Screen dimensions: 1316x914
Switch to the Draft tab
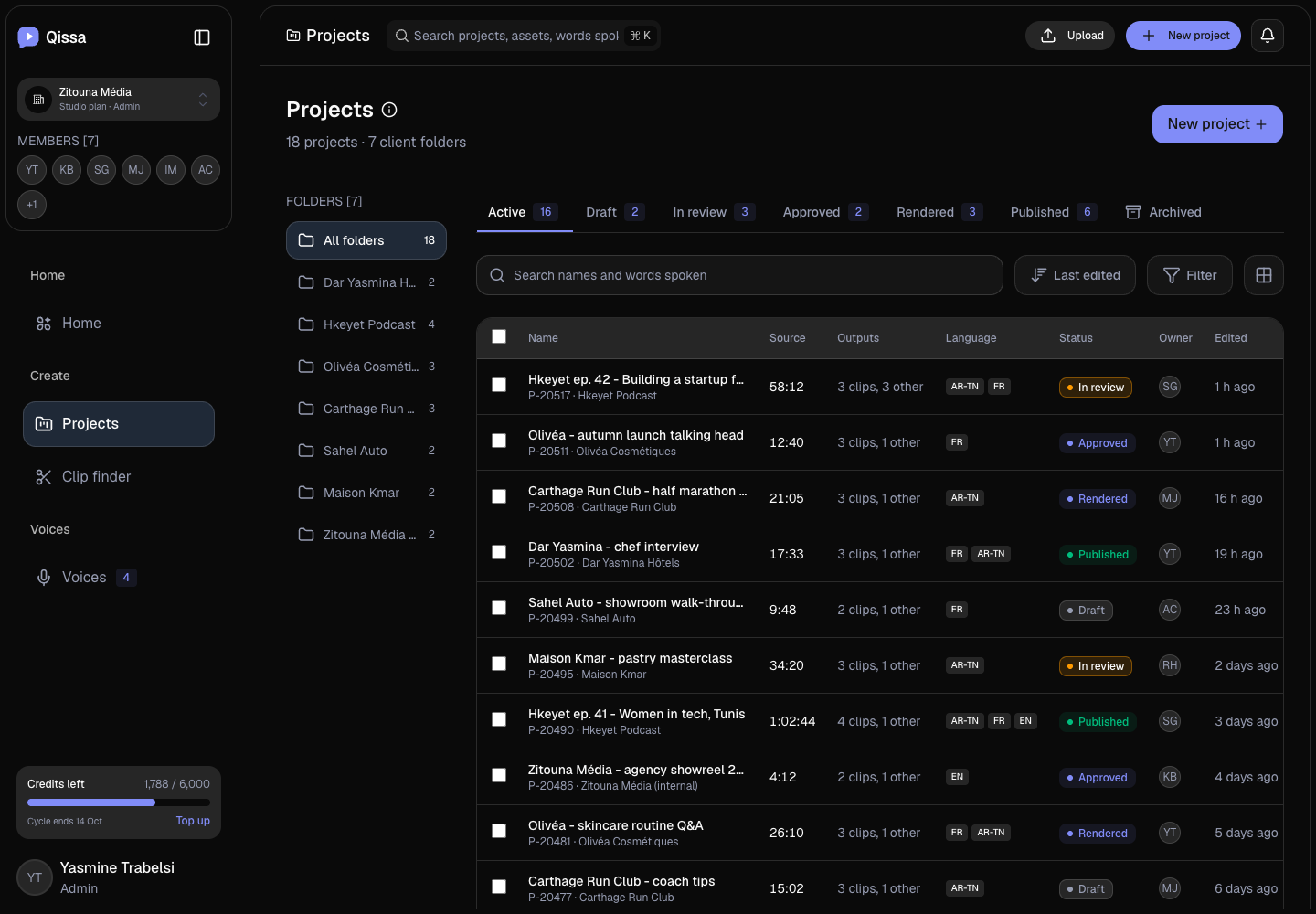[x=615, y=212]
